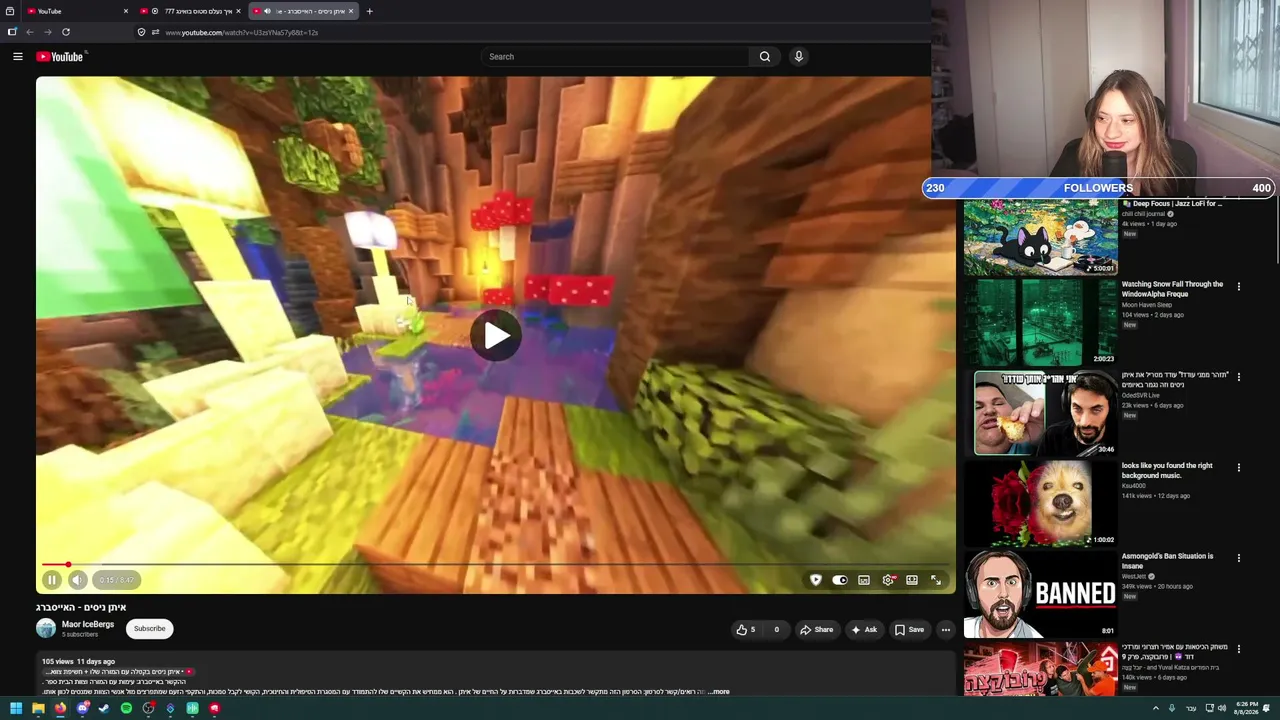Seek using the red video progress bar
This screenshot has width=1280, height=720.
[496, 565]
